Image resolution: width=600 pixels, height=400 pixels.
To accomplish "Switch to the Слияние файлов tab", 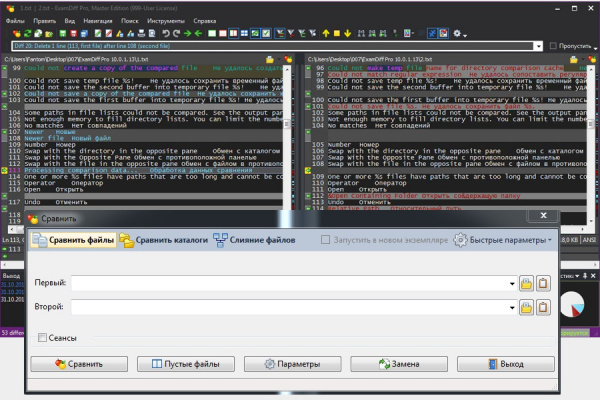I will click(x=262, y=240).
